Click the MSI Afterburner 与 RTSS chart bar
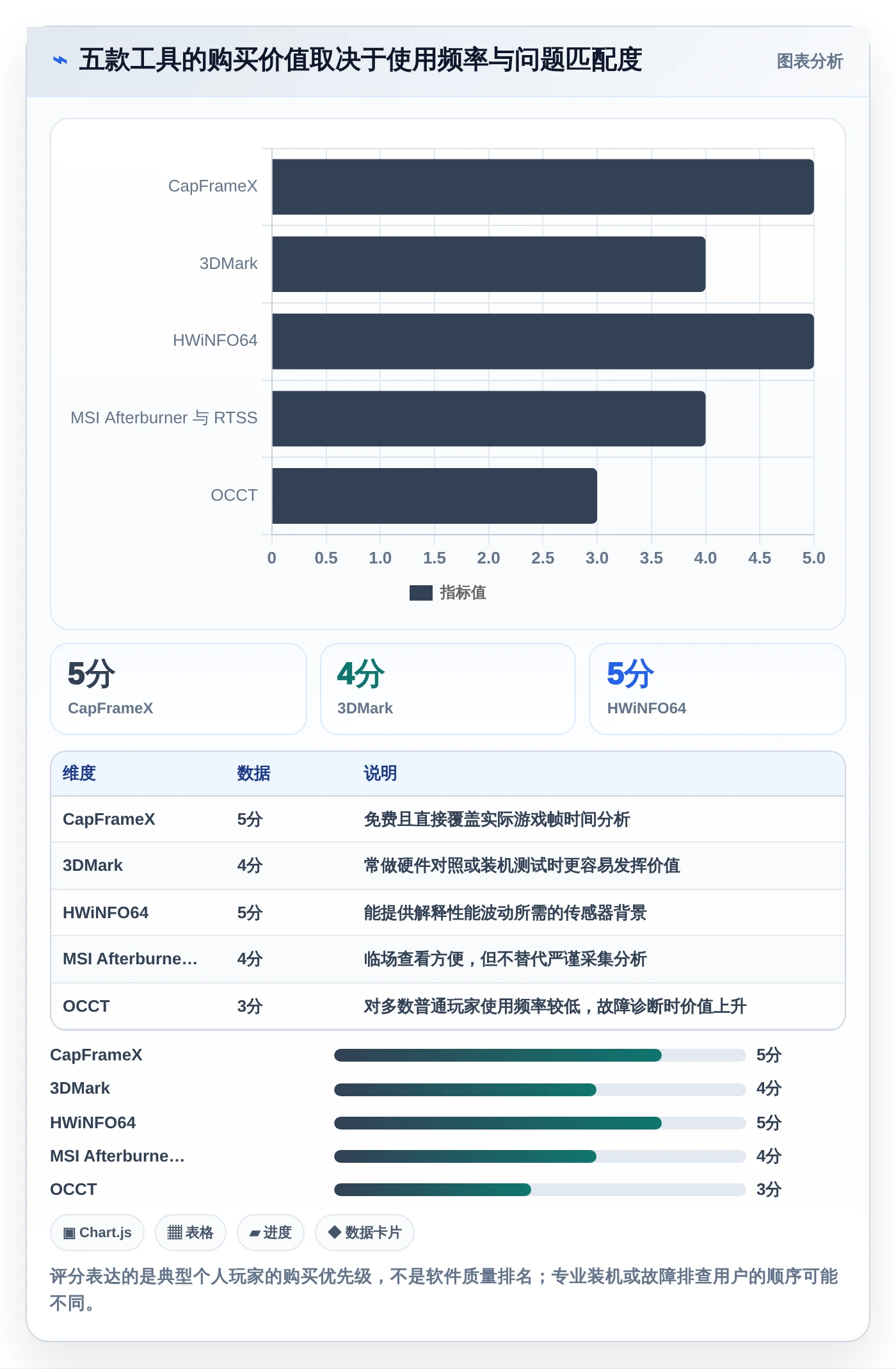 [x=488, y=418]
